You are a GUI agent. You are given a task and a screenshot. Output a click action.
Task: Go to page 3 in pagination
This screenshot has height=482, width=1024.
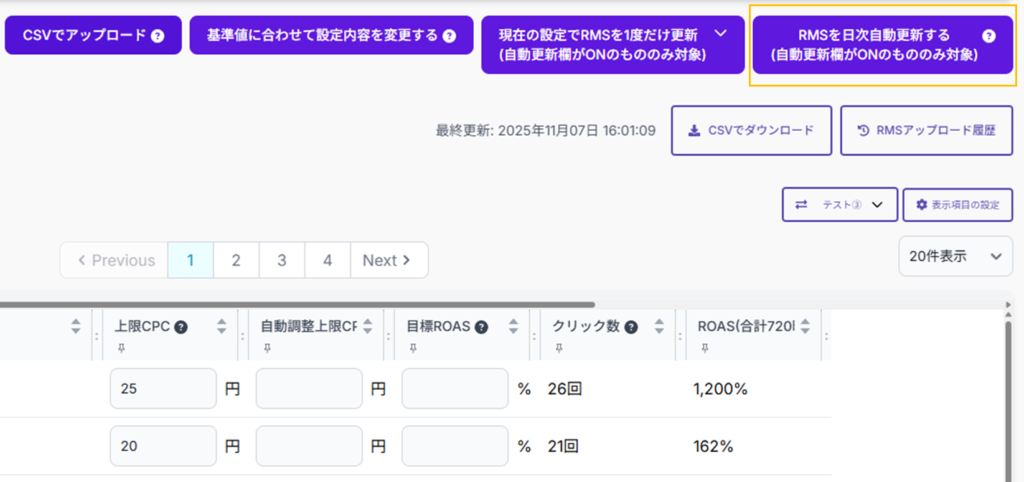click(282, 260)
